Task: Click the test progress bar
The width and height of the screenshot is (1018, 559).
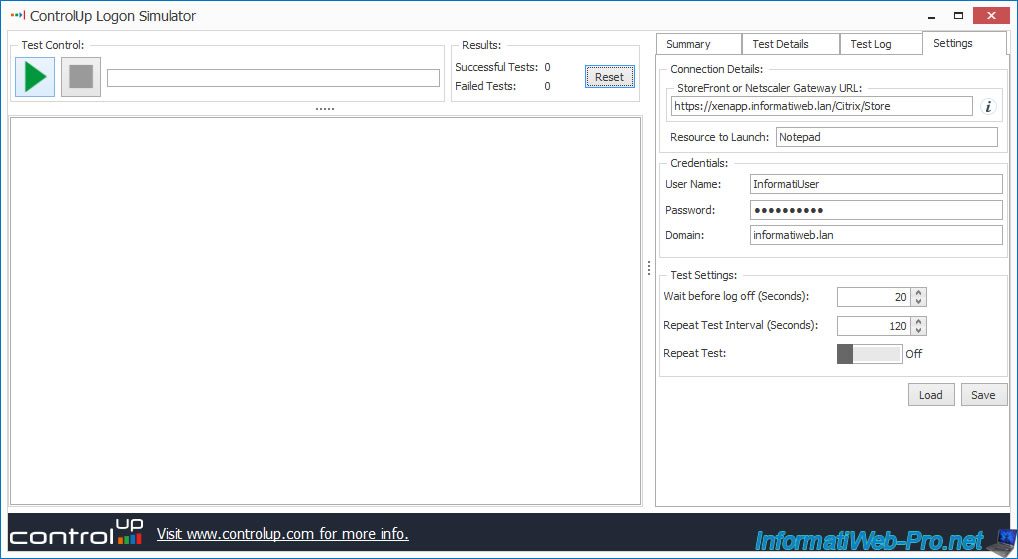Action: pos(273,78)
